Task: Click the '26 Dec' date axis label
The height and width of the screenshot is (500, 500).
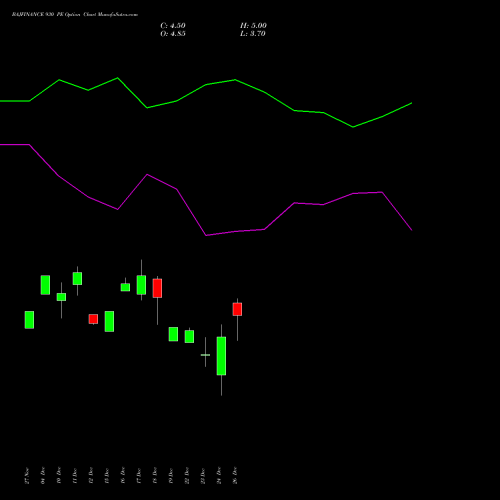Action: (235, 476)
